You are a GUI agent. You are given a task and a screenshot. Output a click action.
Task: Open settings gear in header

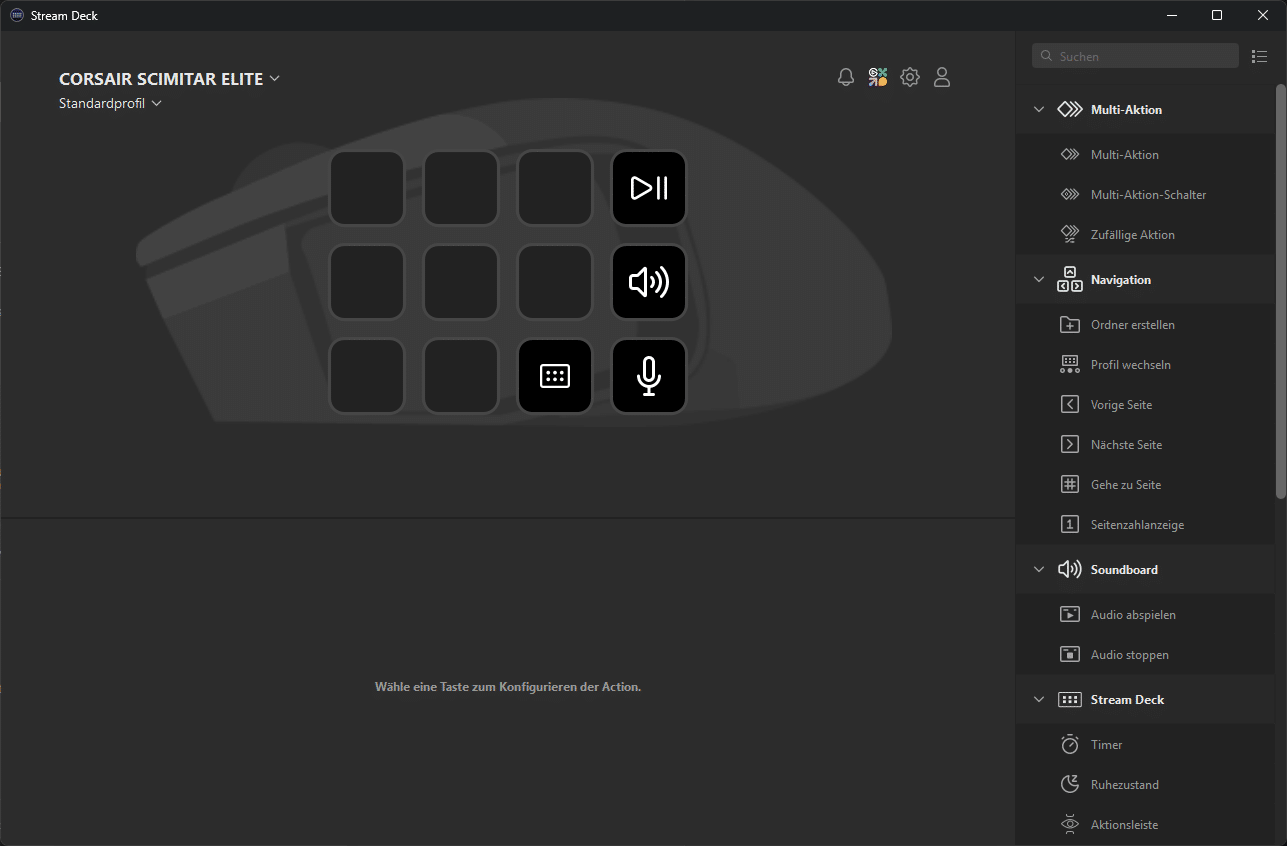(x=910, y=77)
